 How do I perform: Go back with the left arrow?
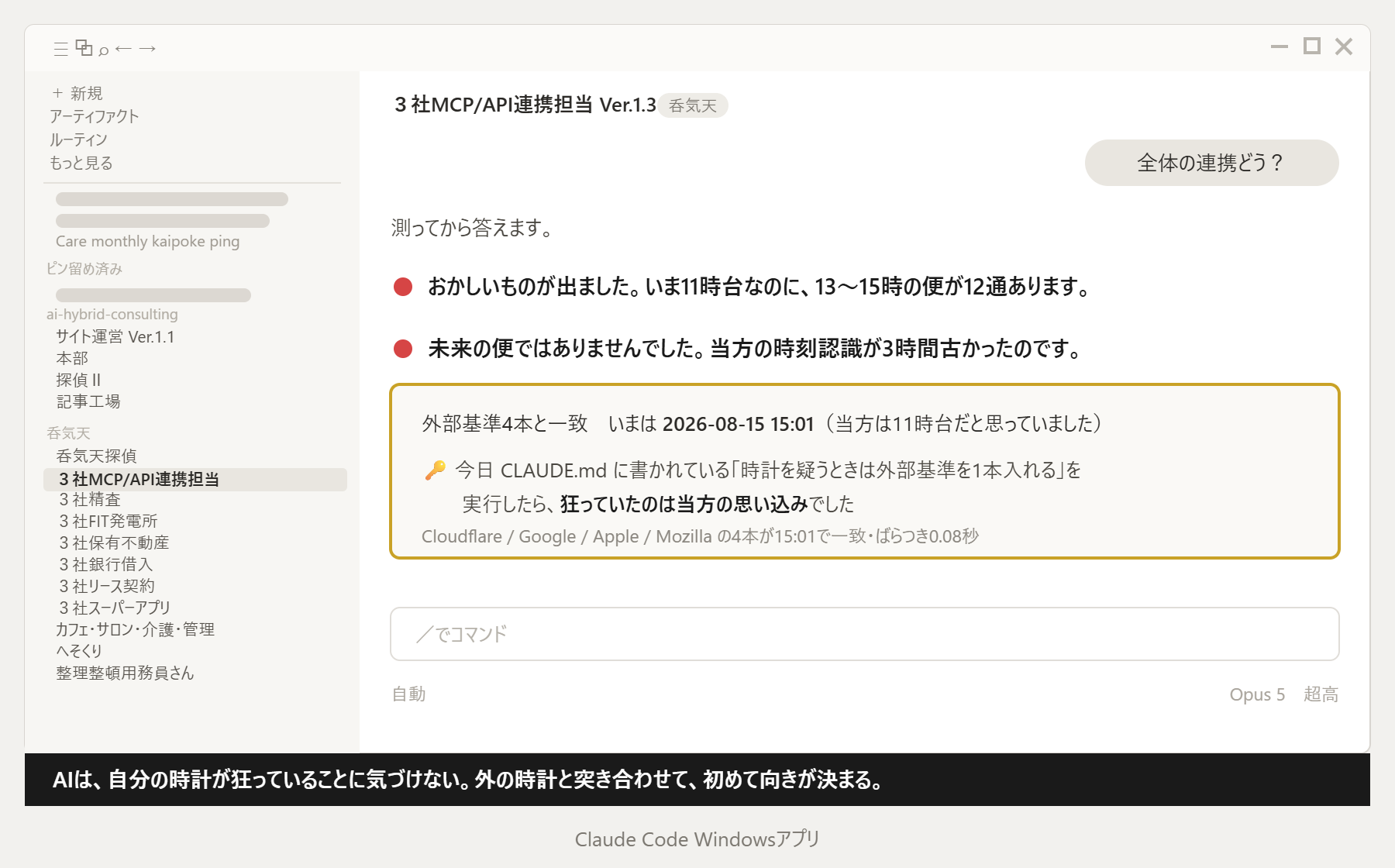point(123,49)
